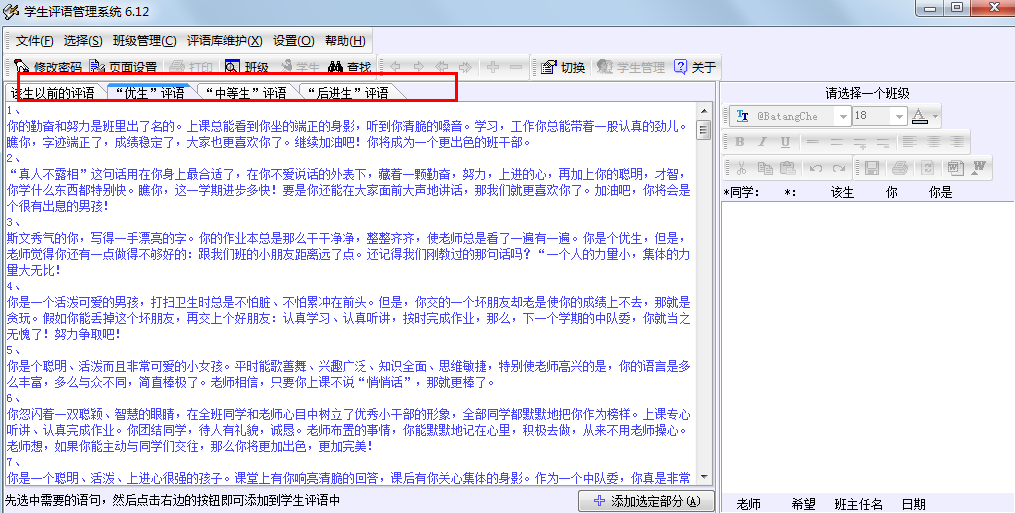Click the printer icon in editor toolbar
Image resolution: width=1015 pixels, height=513 pixels.
[x=900, y=168]
